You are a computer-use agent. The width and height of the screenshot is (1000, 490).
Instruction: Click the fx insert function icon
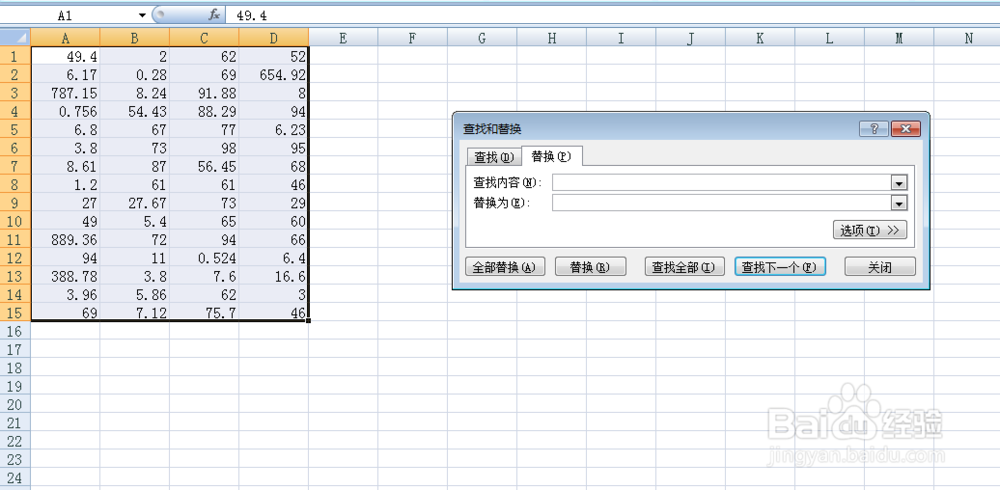[x=214, y=15]
